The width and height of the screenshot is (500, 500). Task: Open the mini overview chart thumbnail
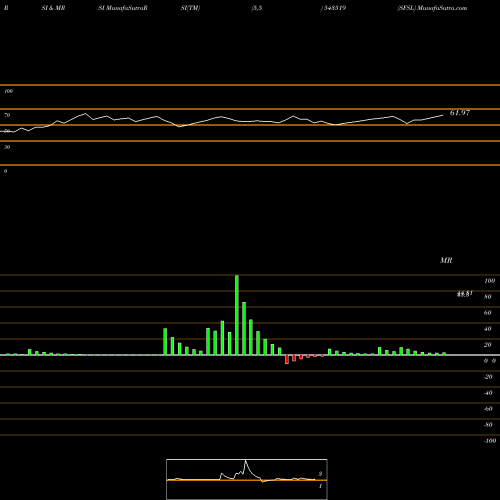point(247,479)
